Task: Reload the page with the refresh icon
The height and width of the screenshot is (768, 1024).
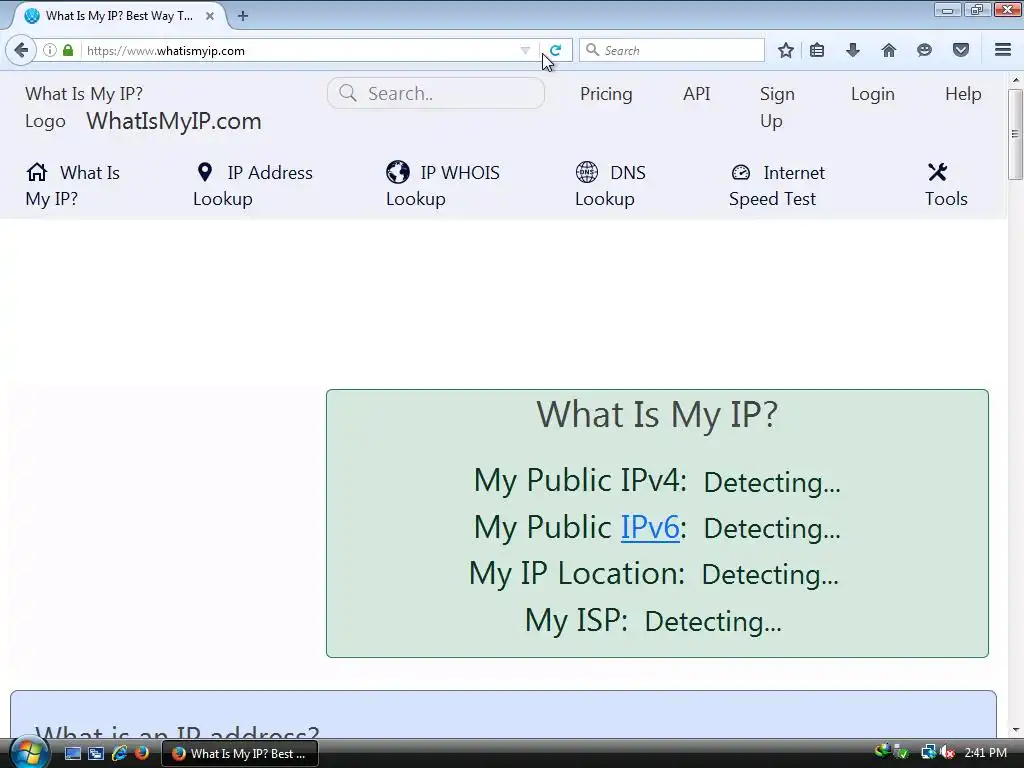Action: pyautogui.click(x=556, y=50)
